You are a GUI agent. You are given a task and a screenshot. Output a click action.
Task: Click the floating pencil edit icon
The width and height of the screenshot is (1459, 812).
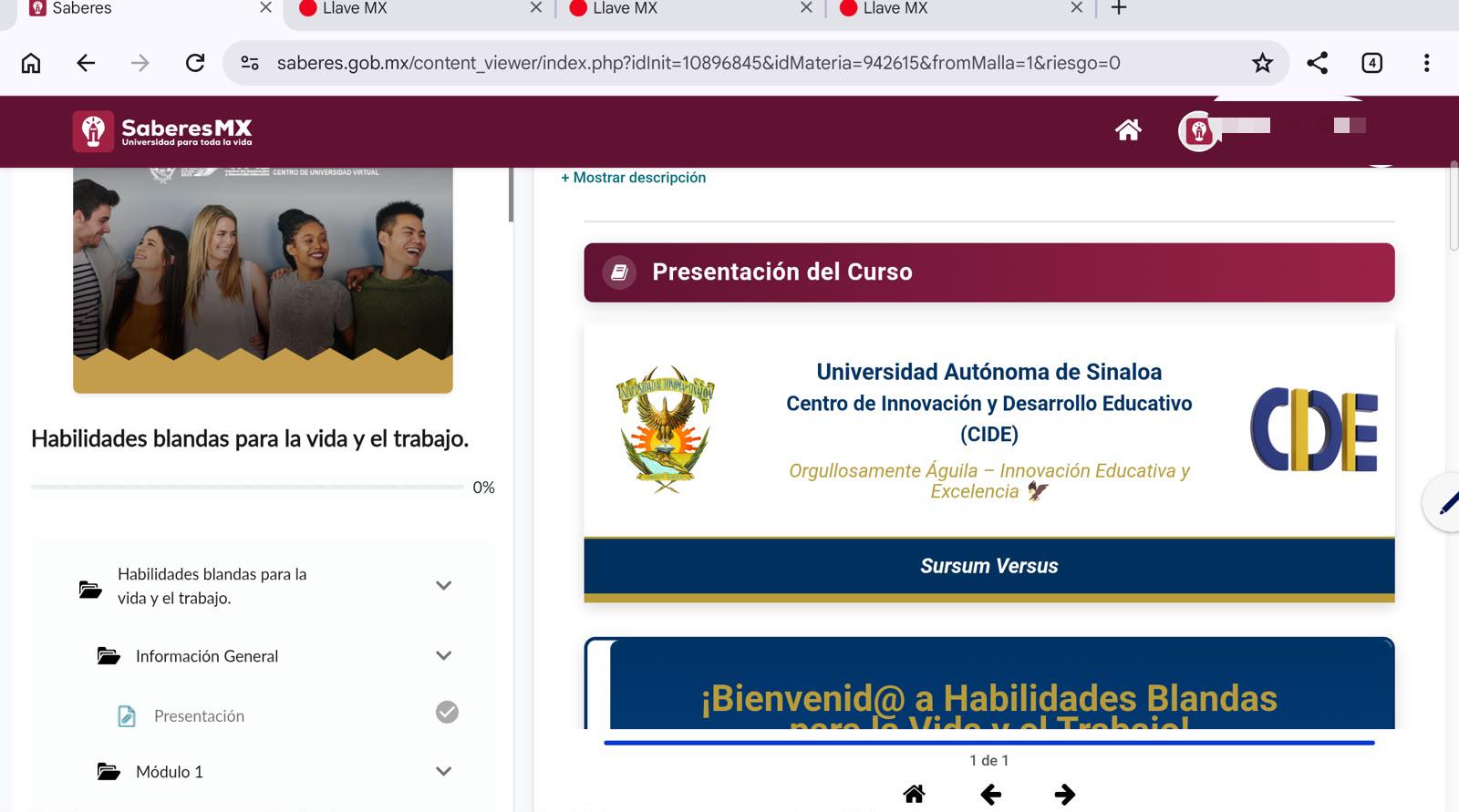pyautogui.click(x=1446, y=502)
